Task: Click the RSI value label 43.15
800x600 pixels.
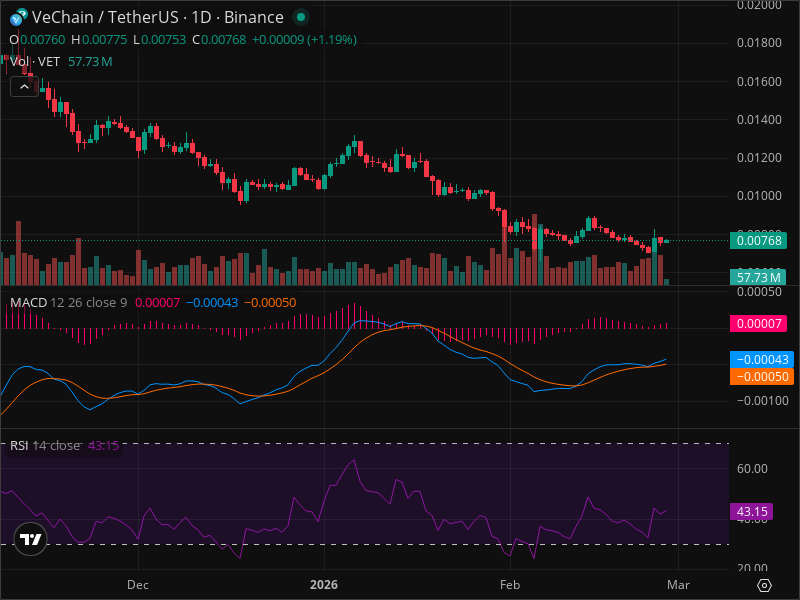Action: (x=752, y=511)
